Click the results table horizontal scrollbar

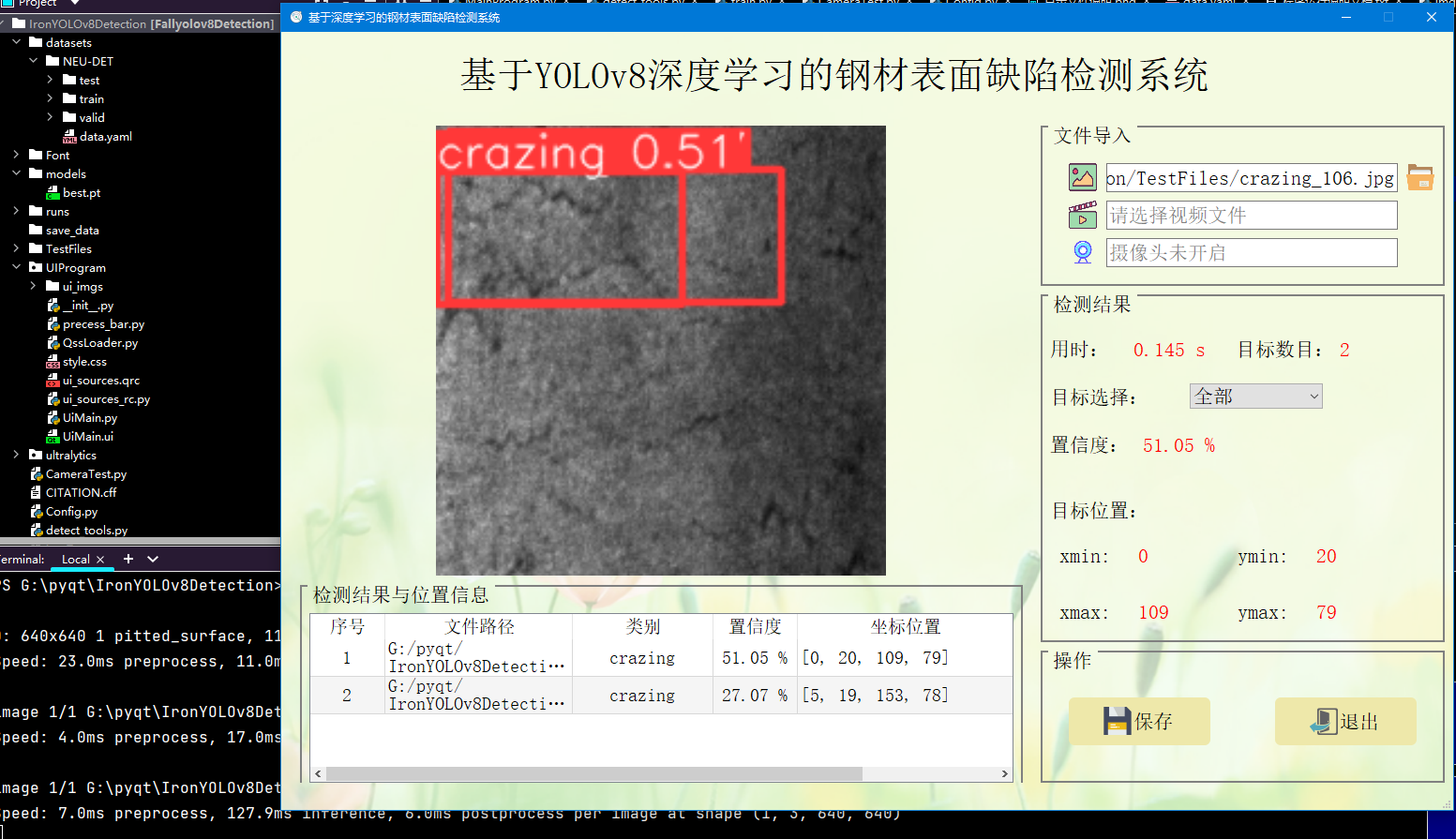(593, 773)
